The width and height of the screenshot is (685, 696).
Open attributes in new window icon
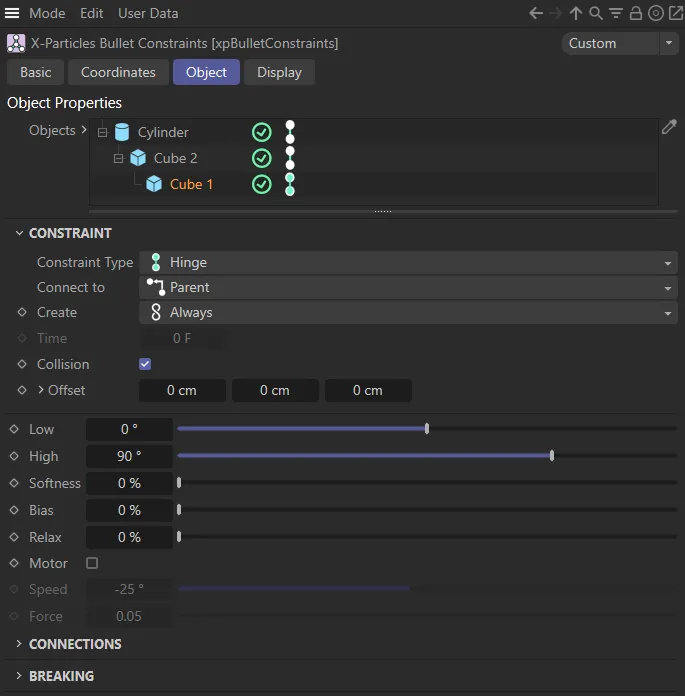[674, 13]
